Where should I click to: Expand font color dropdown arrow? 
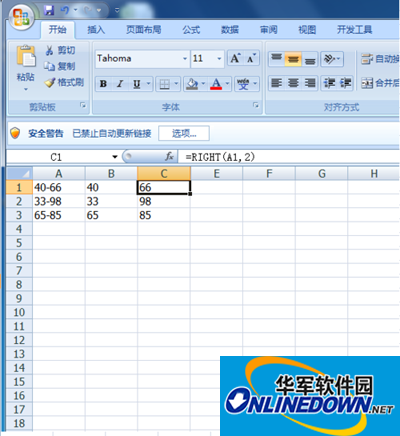click(227, 84)
